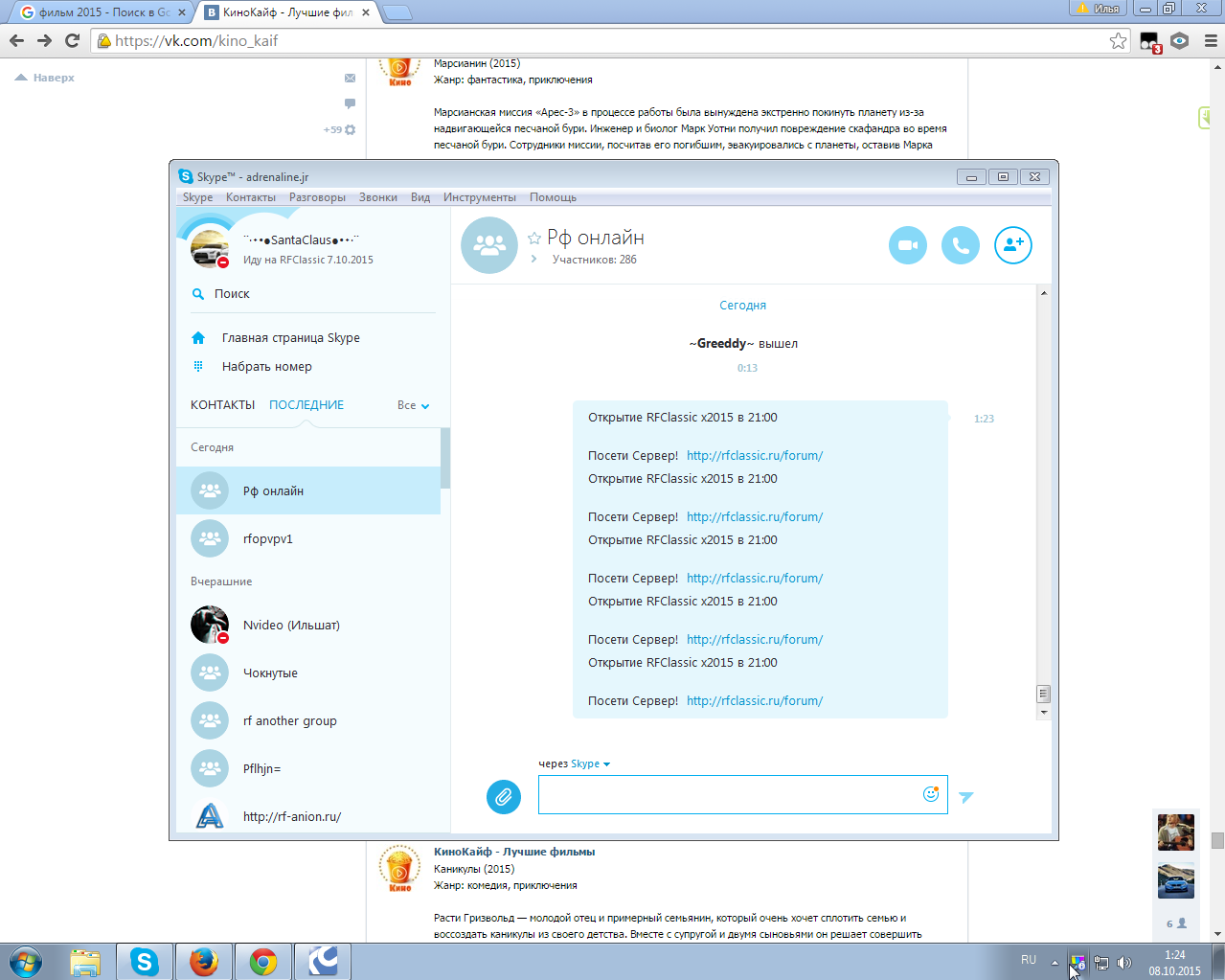This screenshot has width=1225, height=980.
Task: Click the chat scrollbar up arrow
Action: coord(1044,293)
